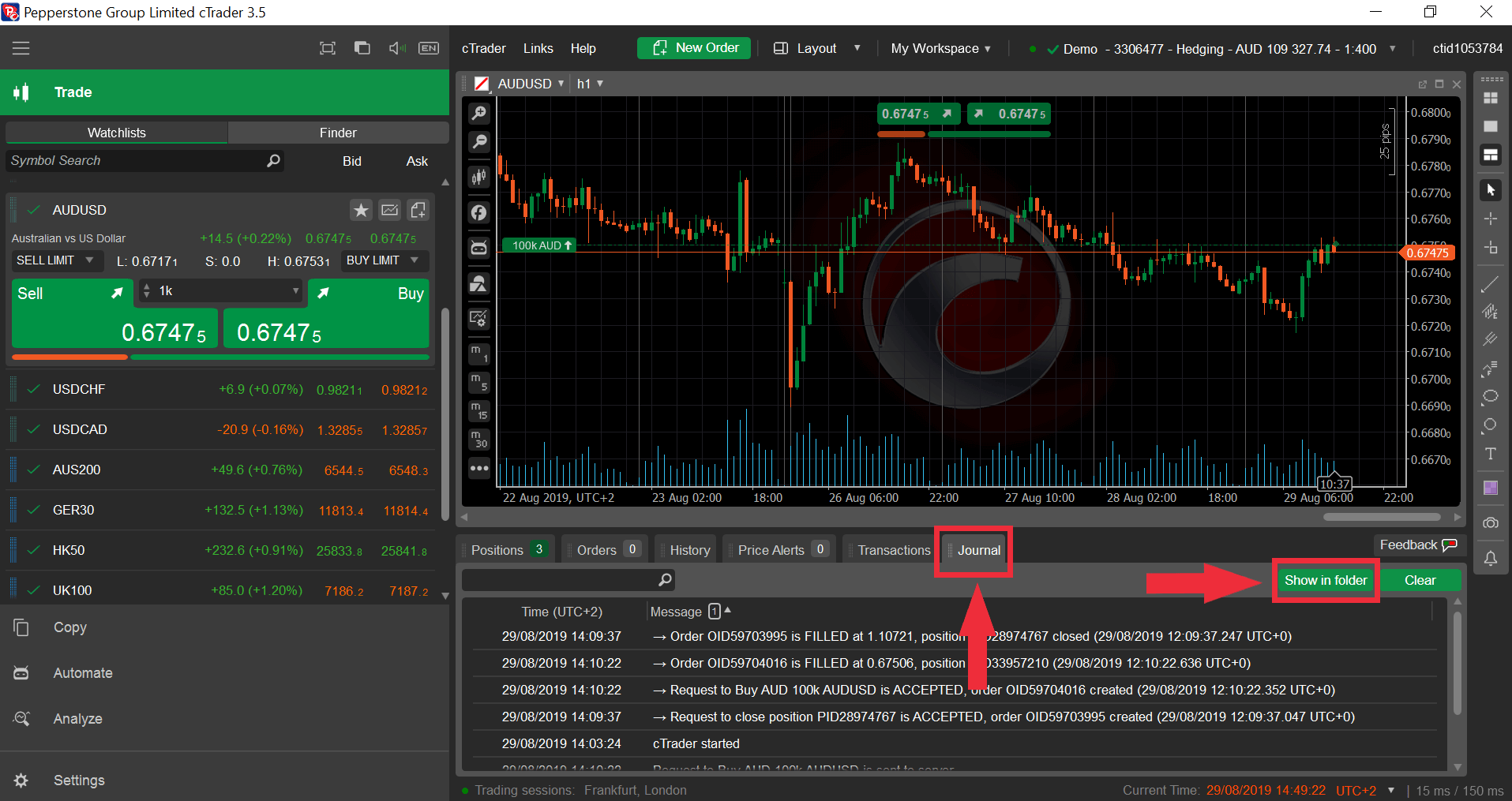1512x801 pixels.
Task: Toggle HK50 watchlist checkmark
Action: point(33,550)
